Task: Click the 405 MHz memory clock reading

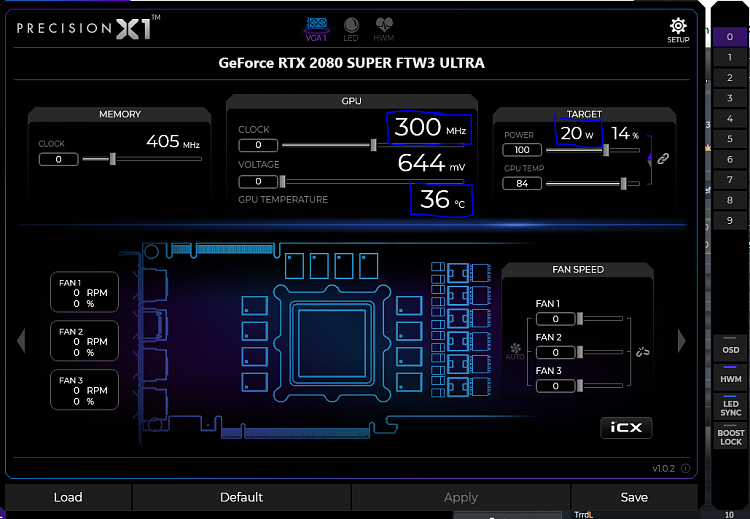Action: 173,142
